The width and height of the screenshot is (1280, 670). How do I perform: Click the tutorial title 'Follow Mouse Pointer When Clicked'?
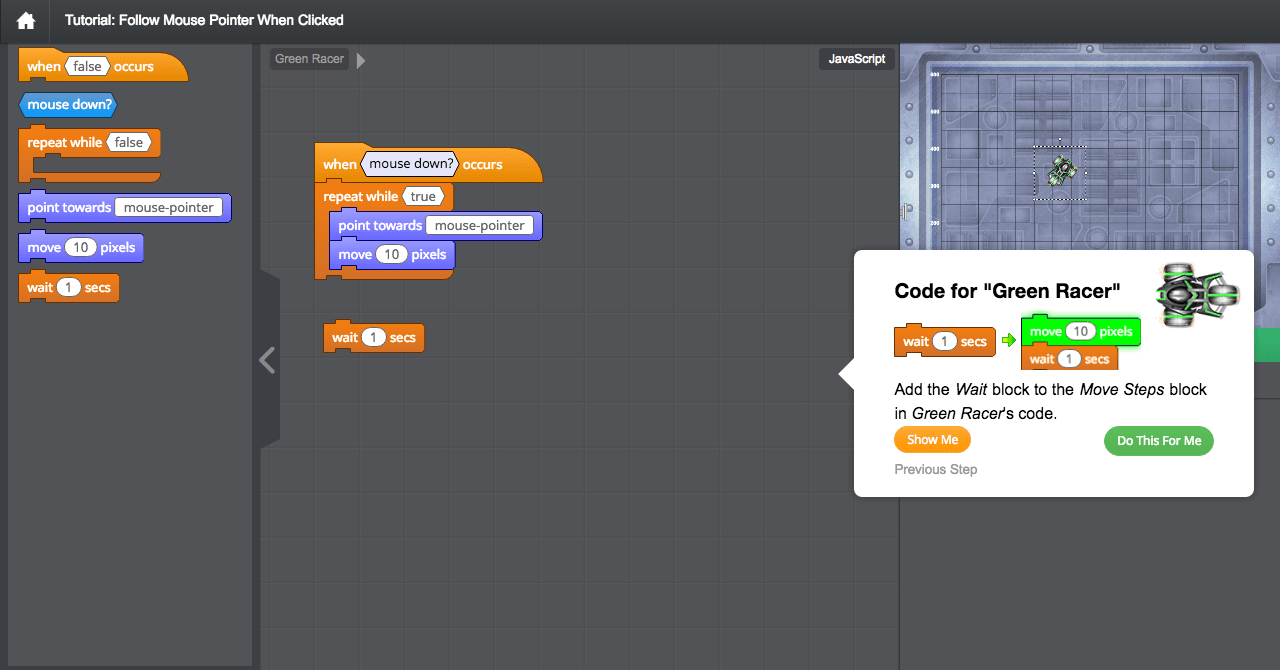[204, 20]
